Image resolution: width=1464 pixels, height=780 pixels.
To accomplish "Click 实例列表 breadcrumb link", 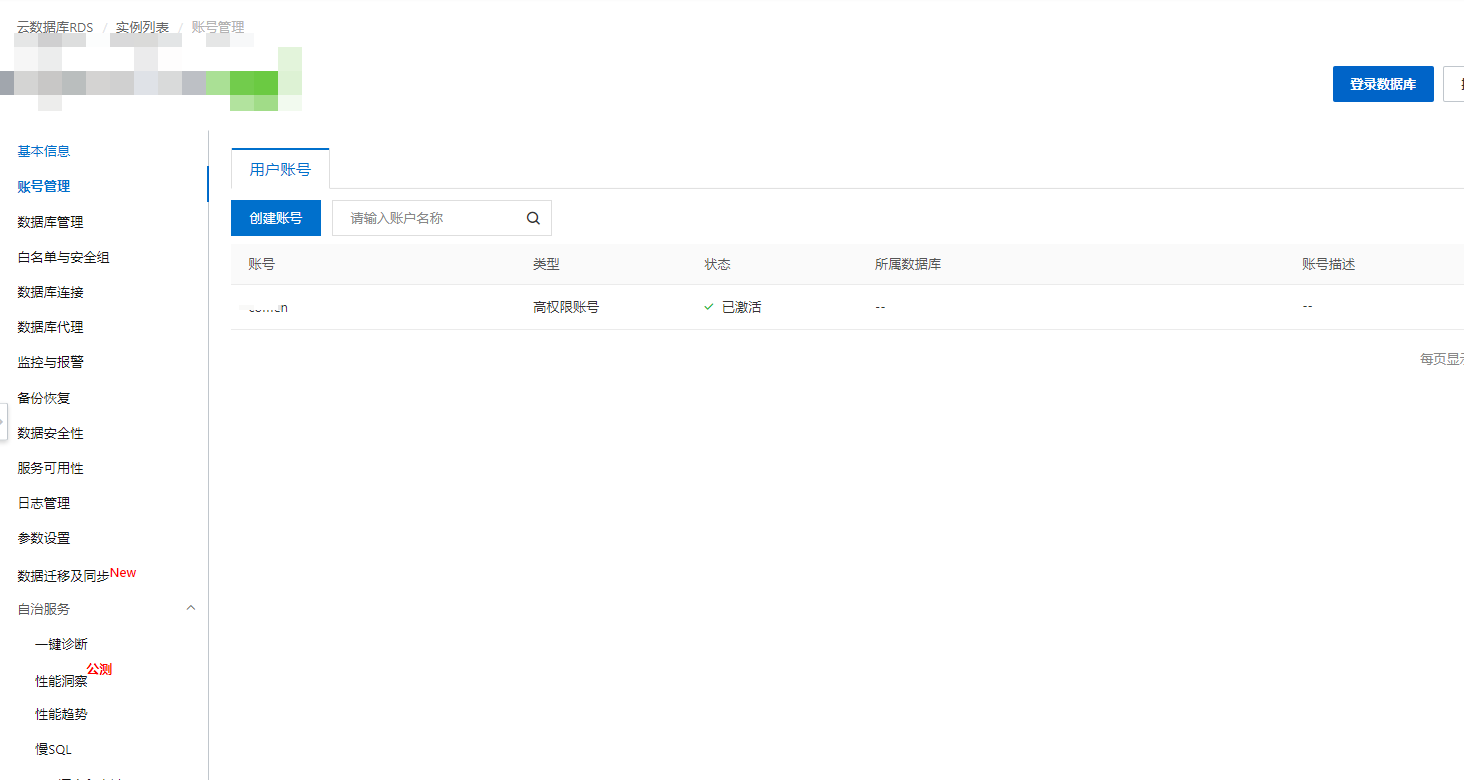I will point(142,27).
